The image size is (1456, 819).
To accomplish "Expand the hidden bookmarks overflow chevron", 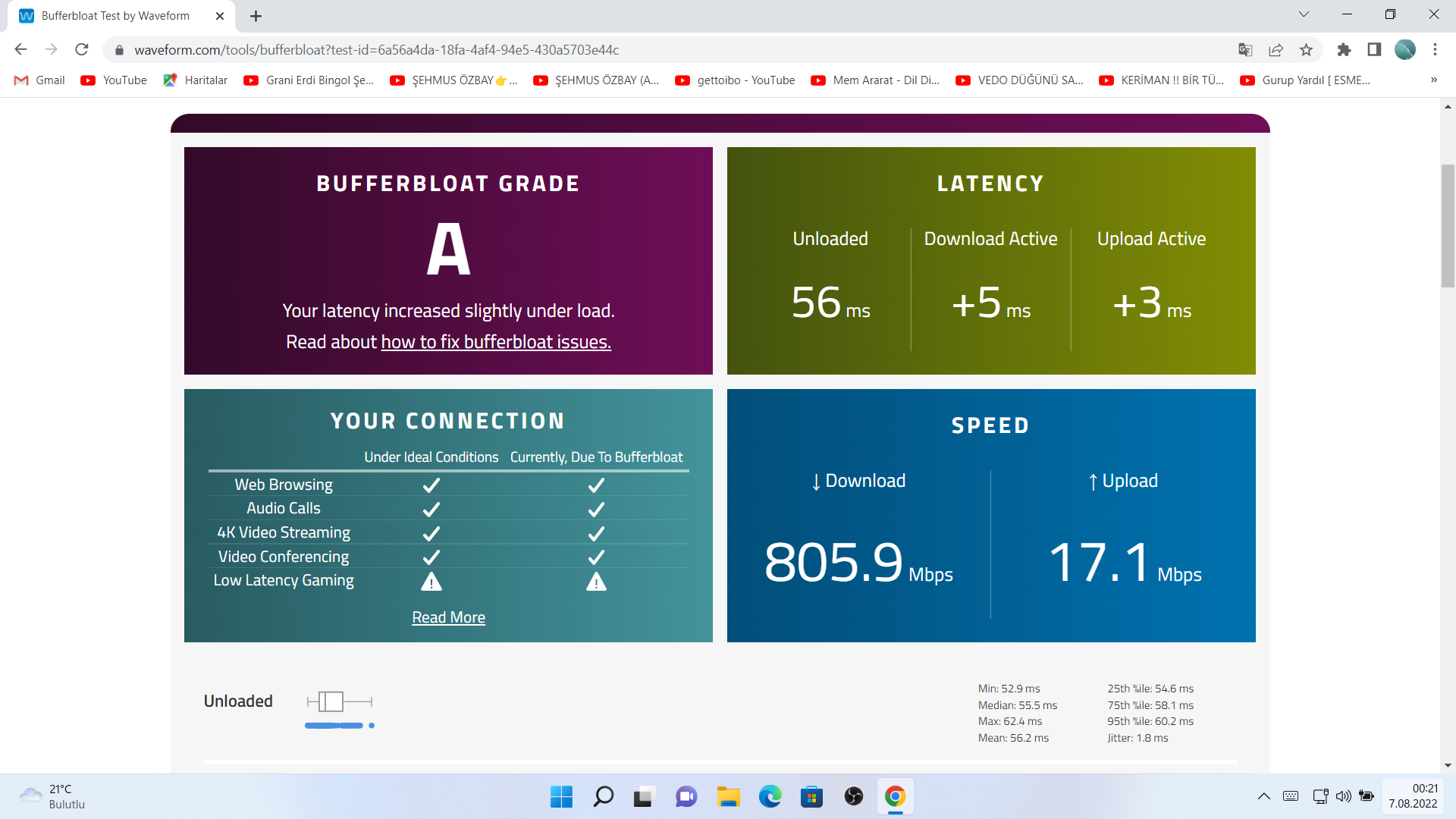I will click(1433, 80).
